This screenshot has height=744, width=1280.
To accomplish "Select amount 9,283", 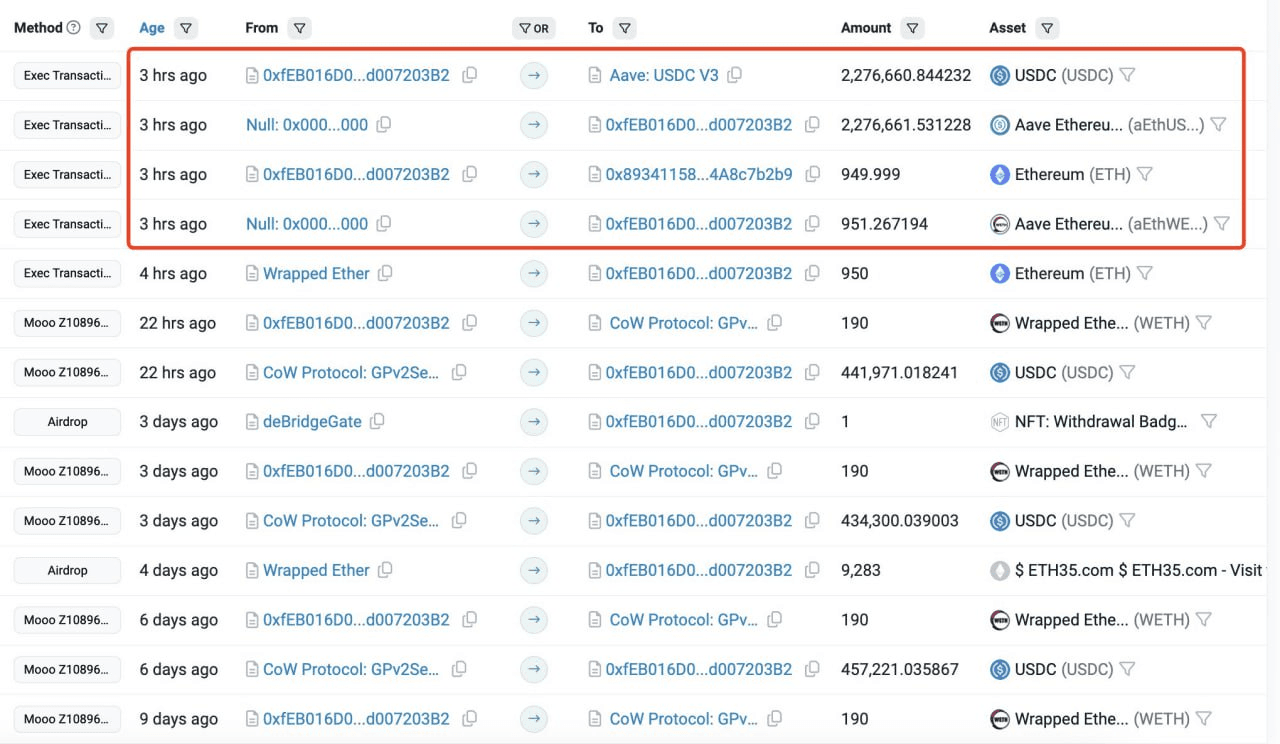I will [861, 570].
